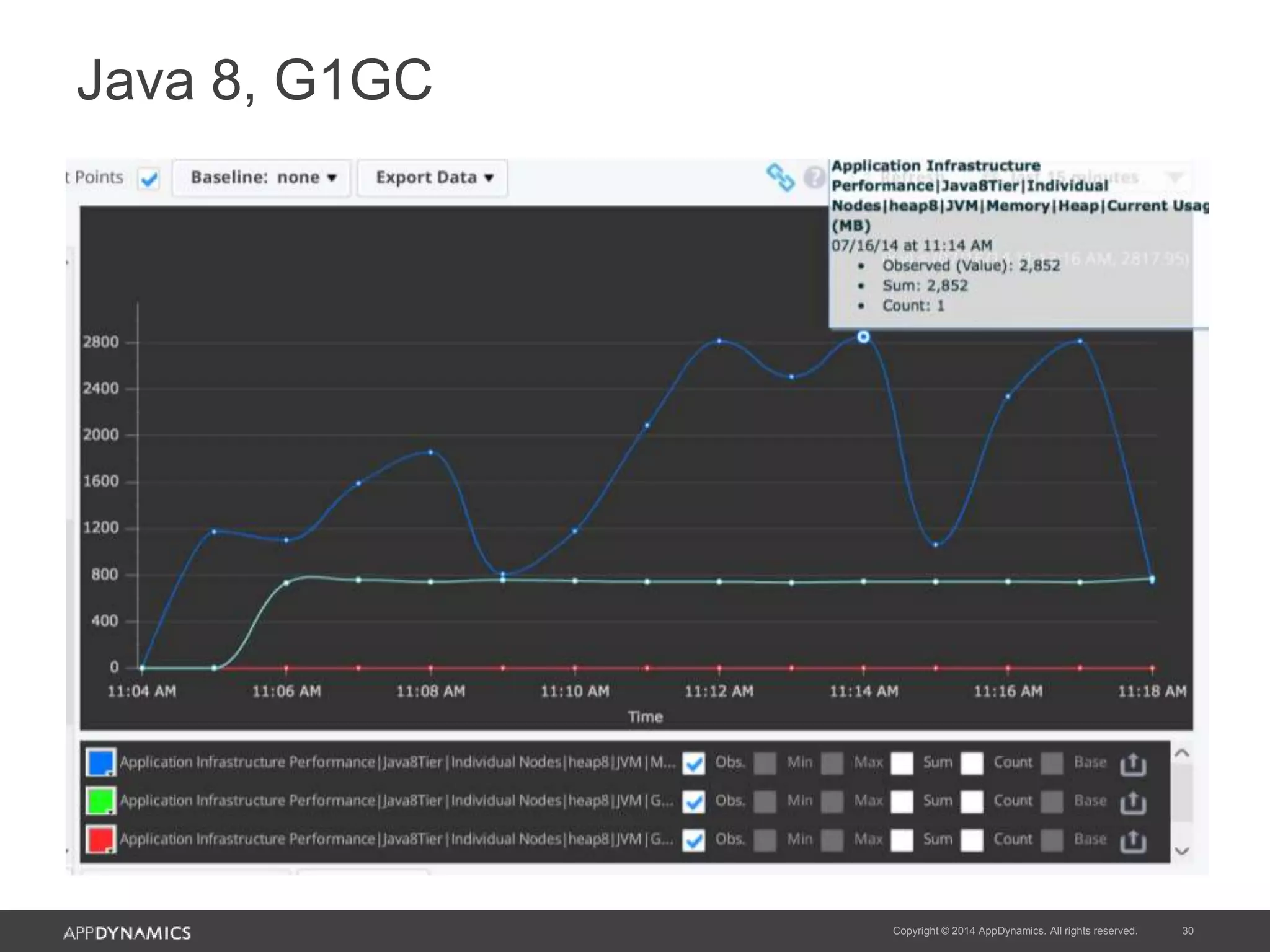Enable Sum for the green metric
The width and height of the screenshot is (1270, 952).
pos(902,801)
